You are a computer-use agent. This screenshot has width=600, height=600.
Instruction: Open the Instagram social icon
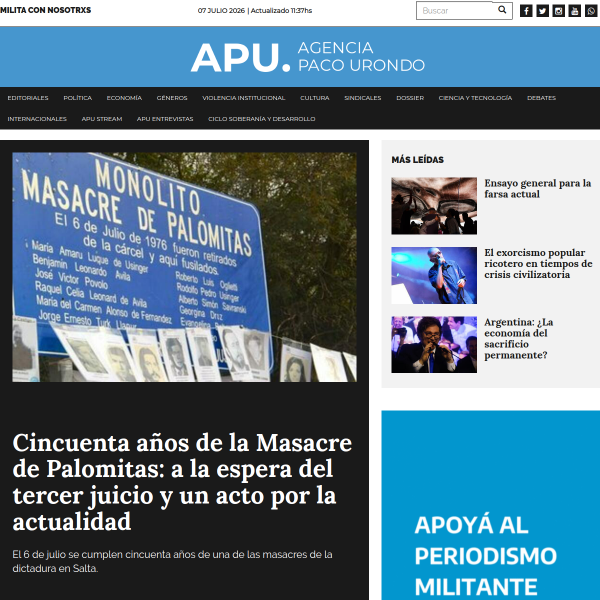(559, 11)
